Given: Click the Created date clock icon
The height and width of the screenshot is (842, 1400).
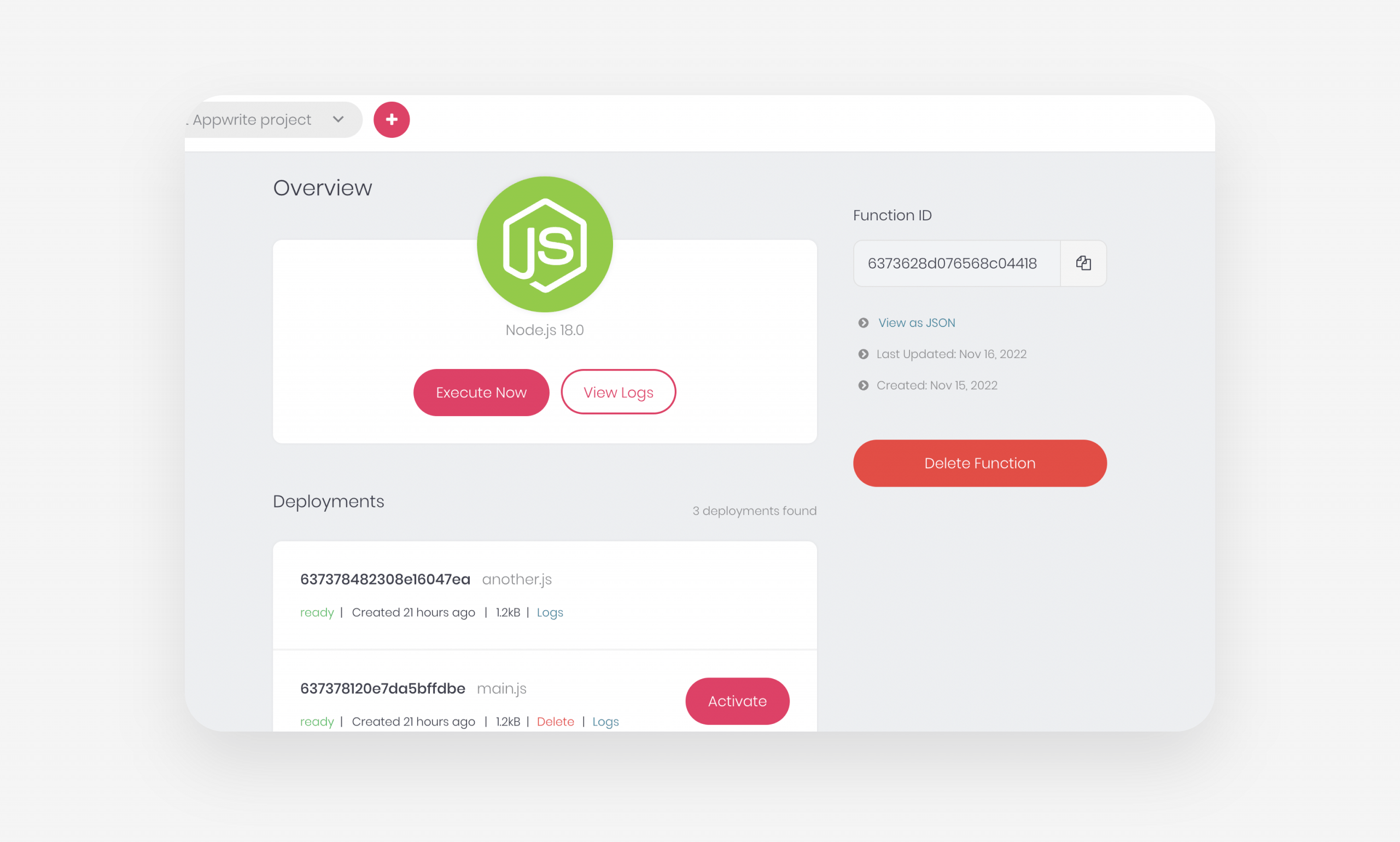Looking at the screenshot, I should (863, 385).
